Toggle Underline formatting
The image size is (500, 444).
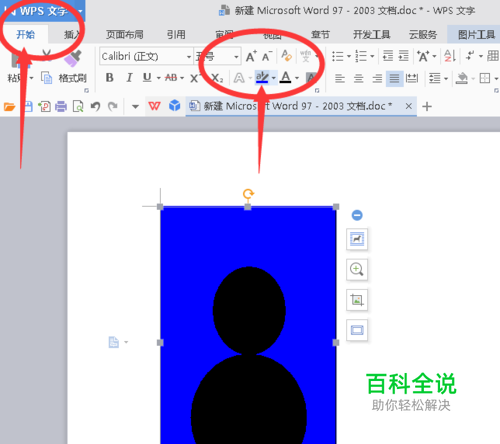(147, 78)
